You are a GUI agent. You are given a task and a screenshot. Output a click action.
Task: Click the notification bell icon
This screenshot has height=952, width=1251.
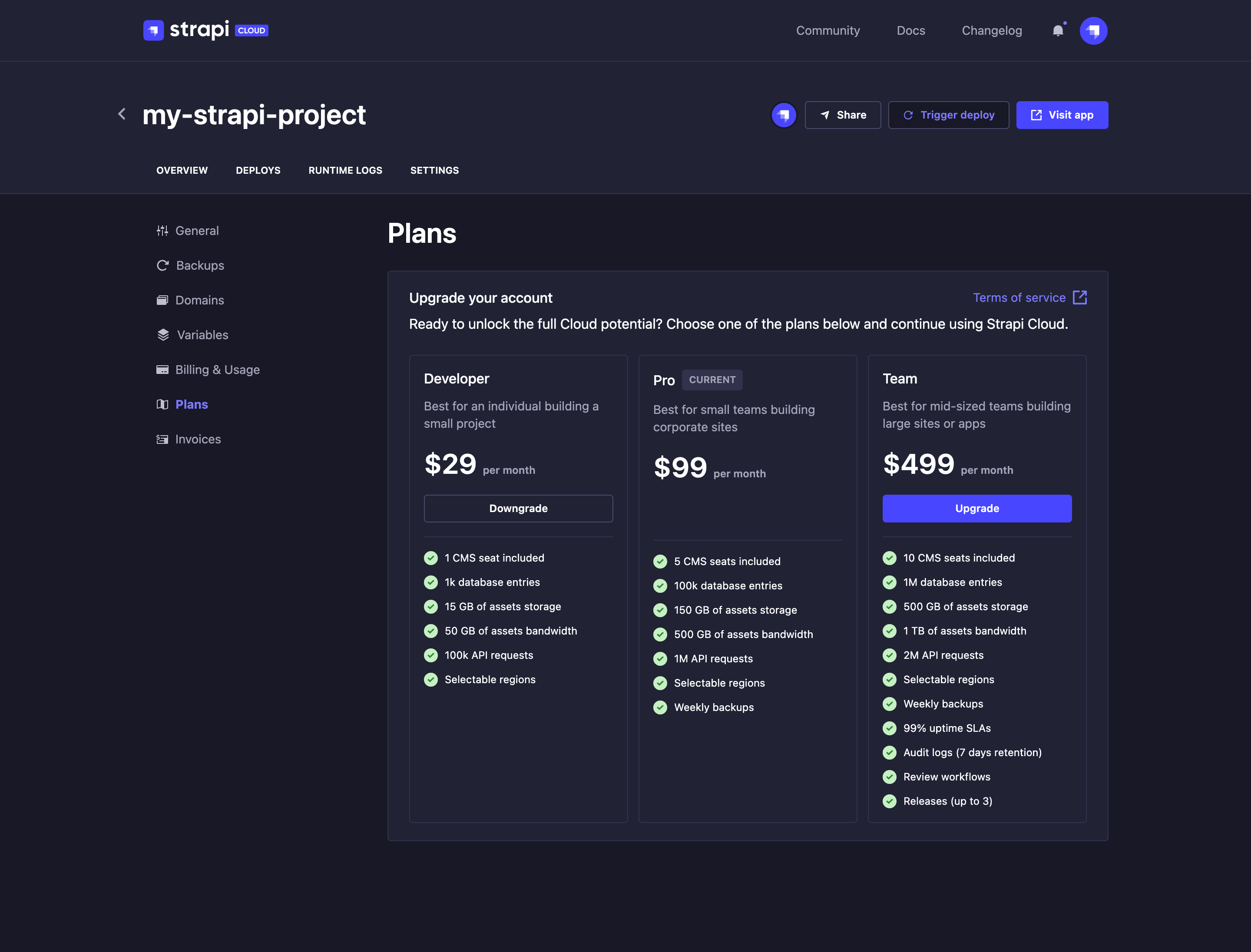point(1058,30)
